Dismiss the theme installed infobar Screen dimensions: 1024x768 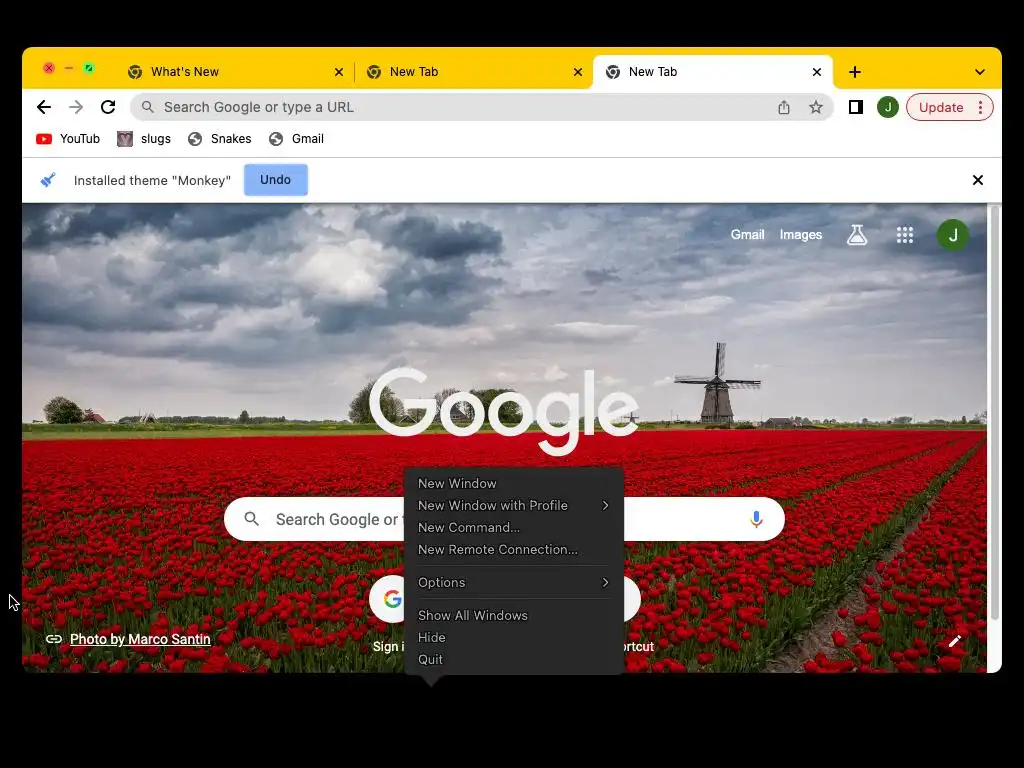(978, 180)
